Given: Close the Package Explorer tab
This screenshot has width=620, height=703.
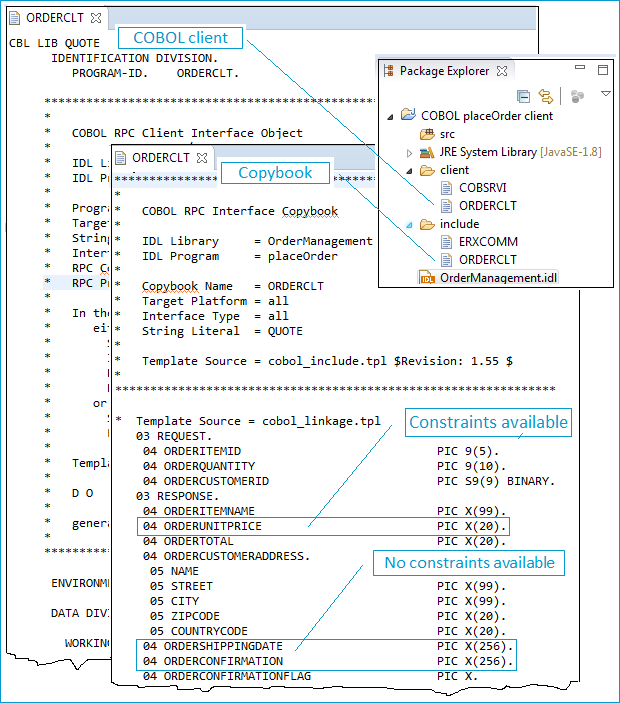Looking at the screenshot, I should click(x=502, y=71).
